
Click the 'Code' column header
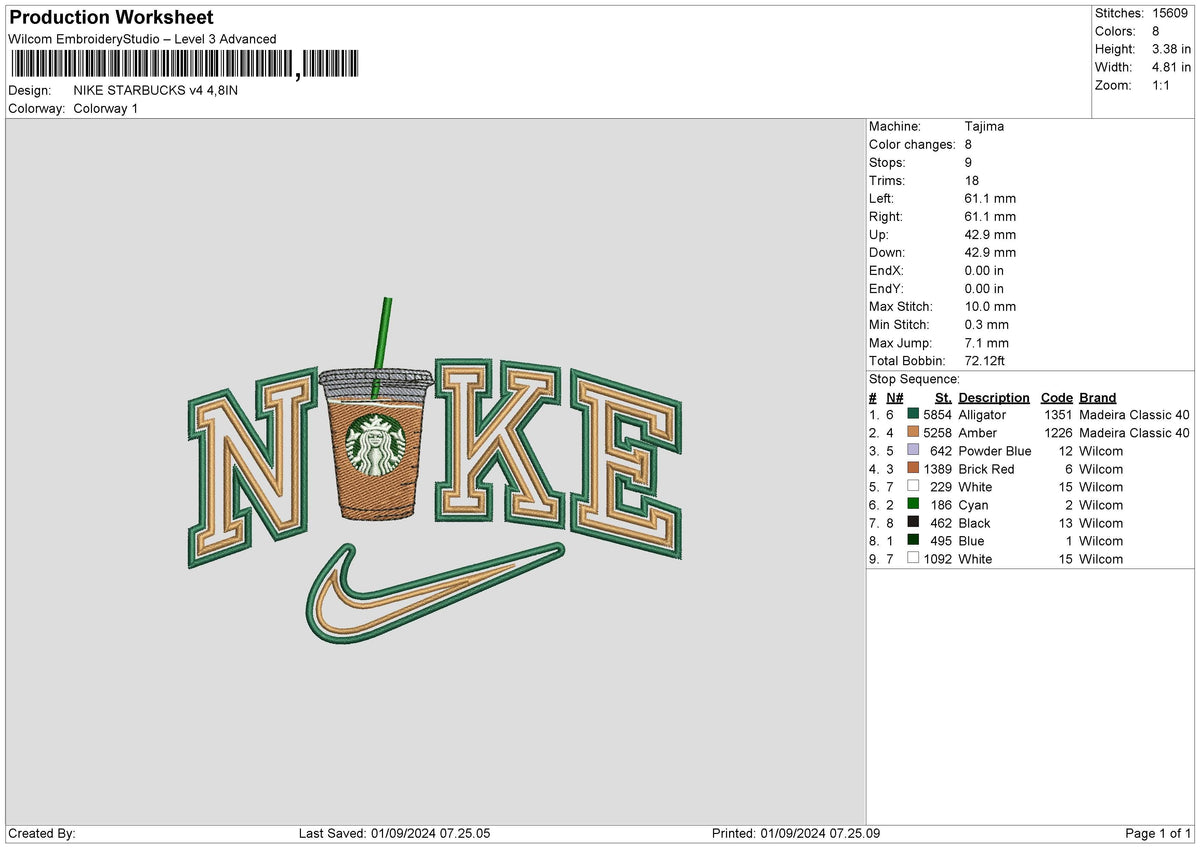click(x=1056, y=397)
